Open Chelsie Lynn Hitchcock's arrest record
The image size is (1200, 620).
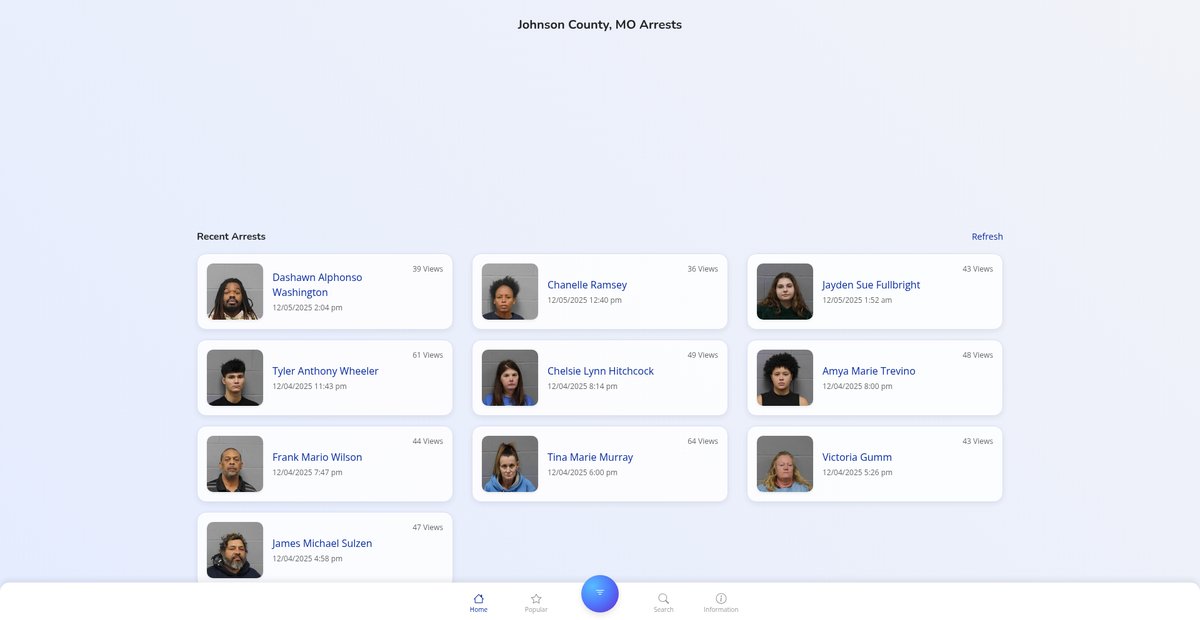600,378
